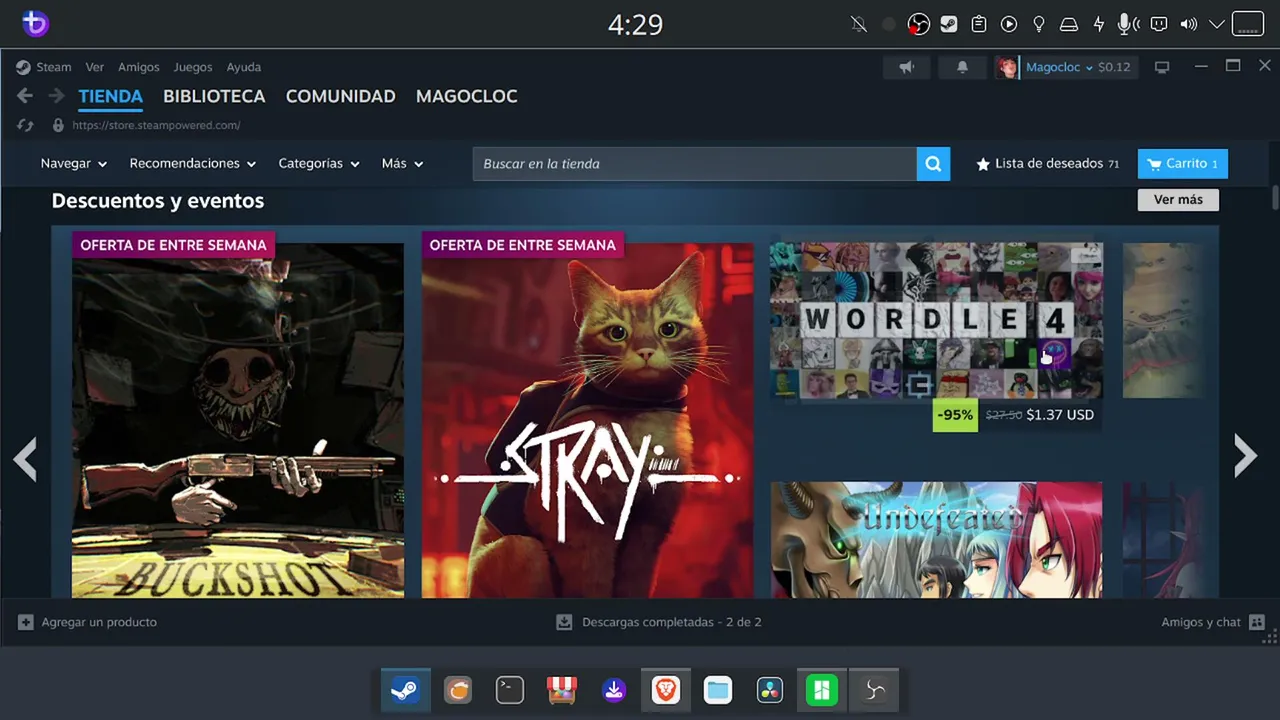This screenshot has height=720, width=1280.
Task: Open the Undefeated game thumbnail
Action: 936,540
